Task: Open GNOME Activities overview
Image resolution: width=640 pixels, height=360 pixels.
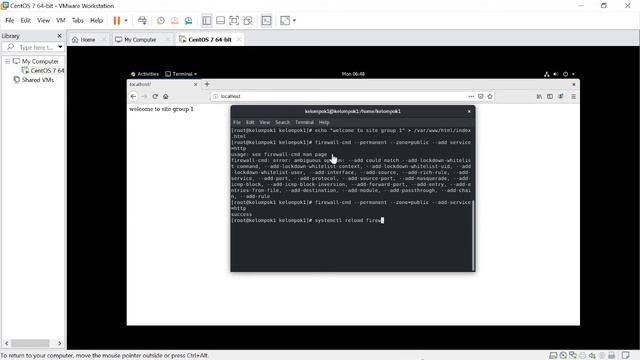Action: click(145, 74)
